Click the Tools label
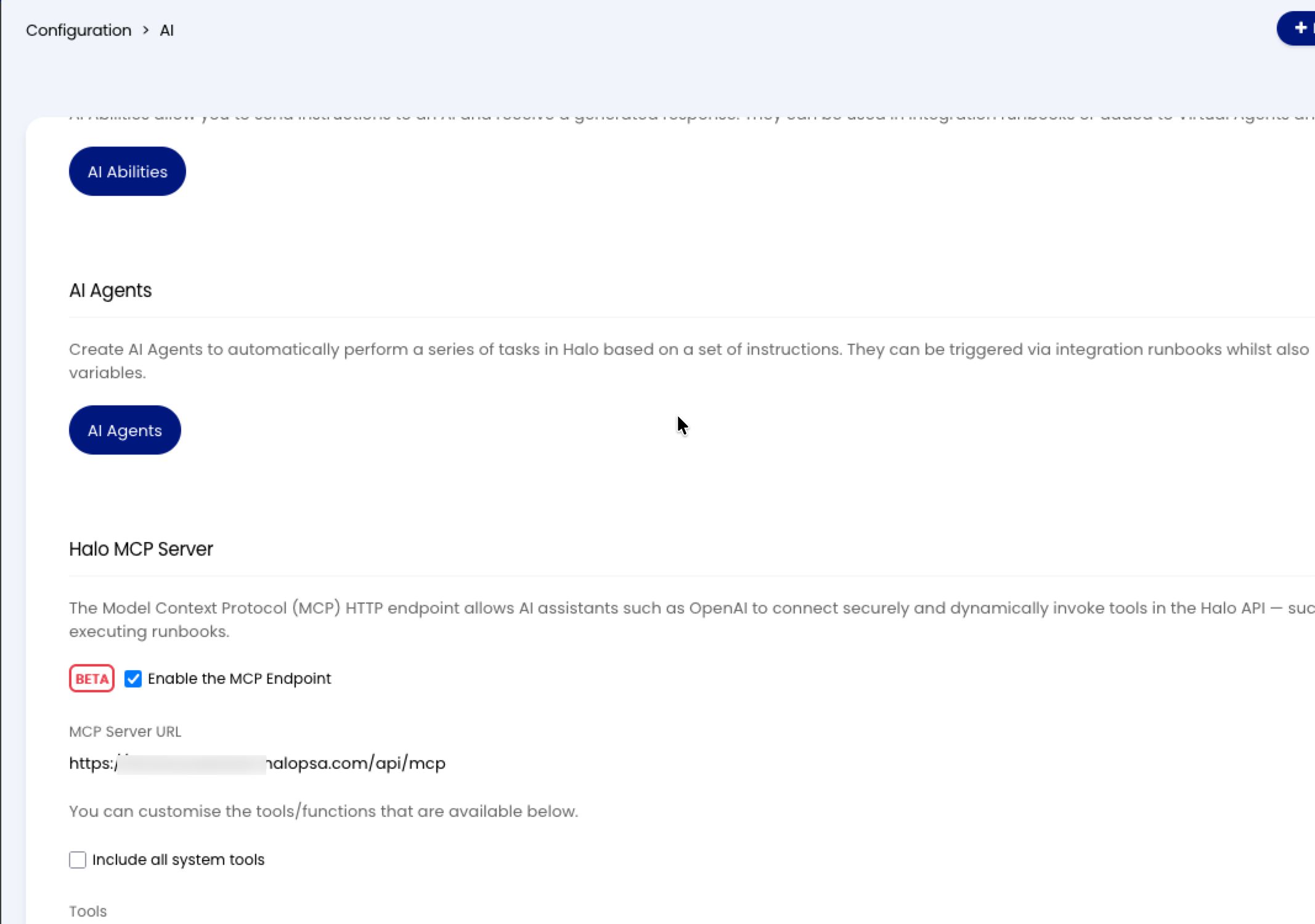This screenshot has height=924, width=1315. [88, 911]
